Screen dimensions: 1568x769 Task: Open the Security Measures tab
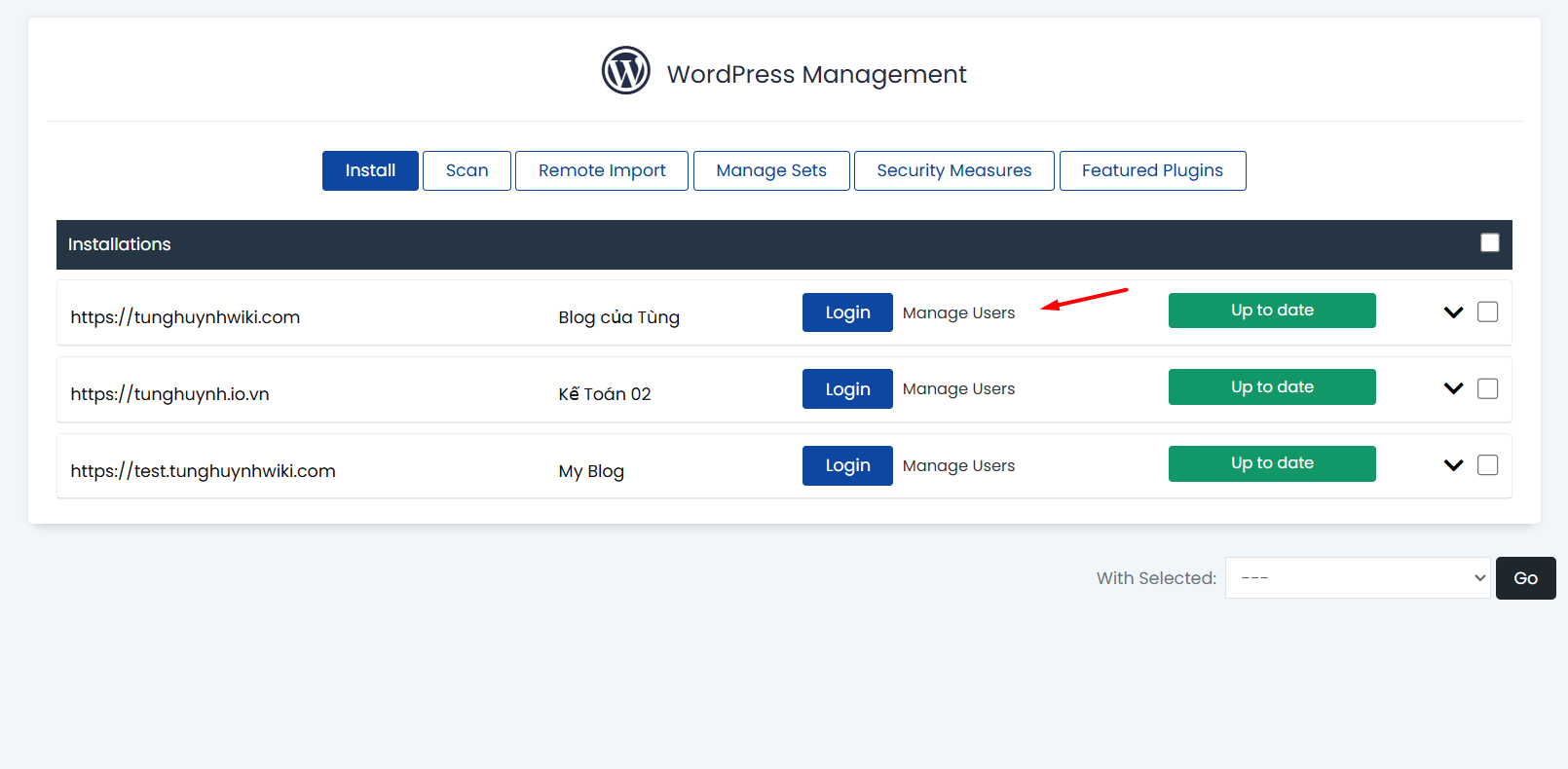click(954, 170)
